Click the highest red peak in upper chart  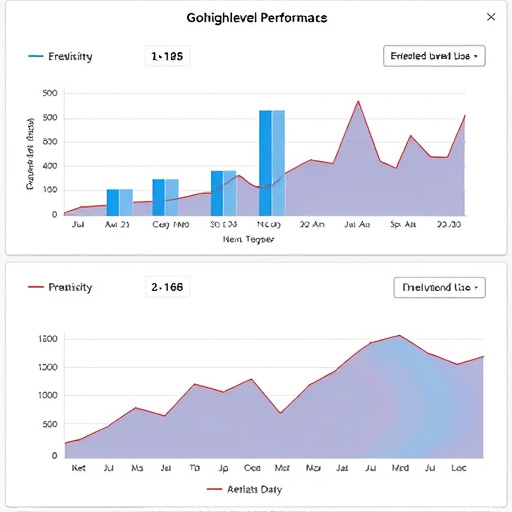[358, 101]
